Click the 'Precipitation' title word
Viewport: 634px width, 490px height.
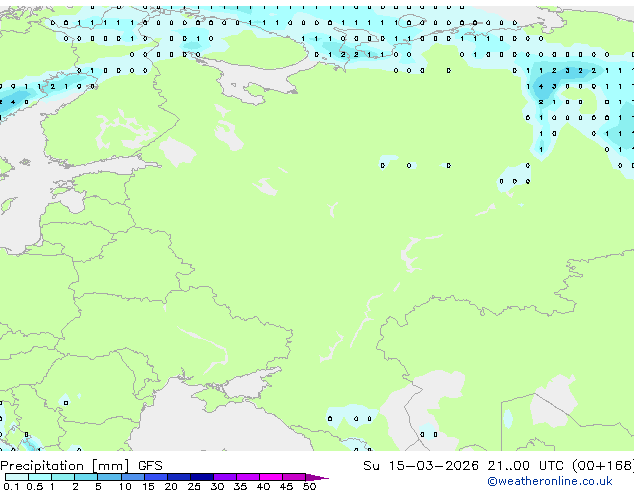click(x=42, y=466)
